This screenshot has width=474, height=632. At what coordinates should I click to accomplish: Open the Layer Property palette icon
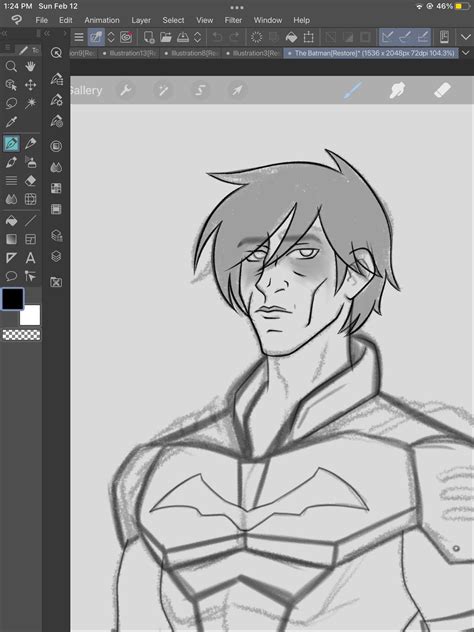[56, 235]
